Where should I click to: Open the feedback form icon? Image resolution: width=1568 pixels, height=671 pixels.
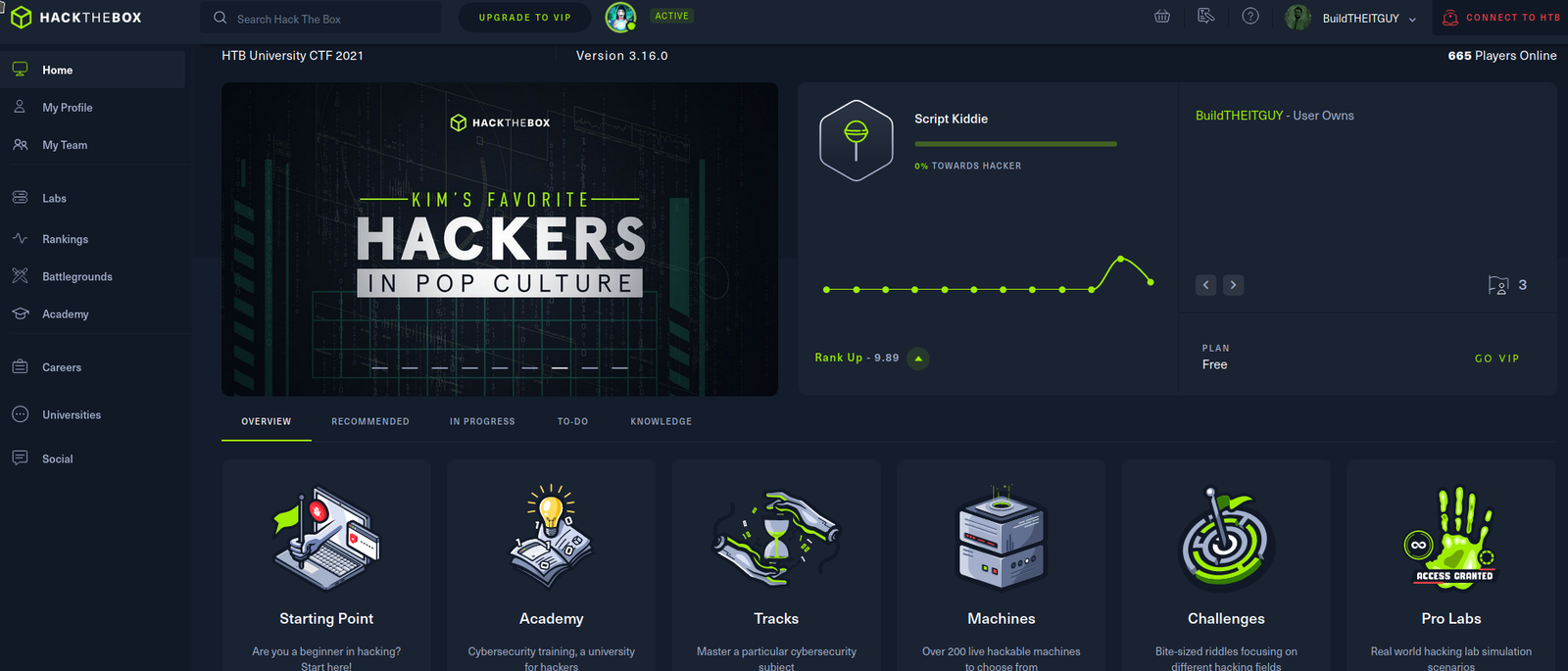tap(1206, 16)
